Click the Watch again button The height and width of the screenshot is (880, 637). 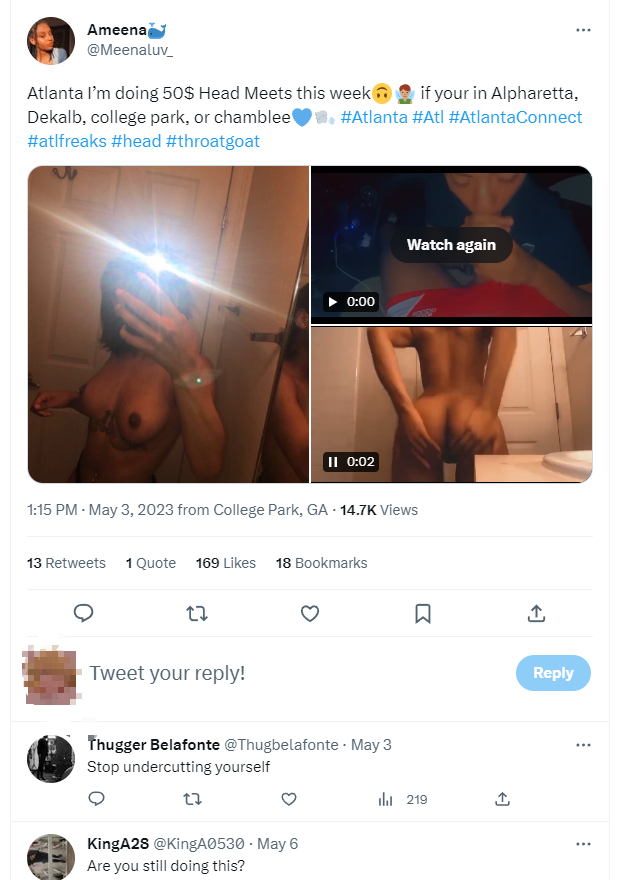[x=451, y=245]
